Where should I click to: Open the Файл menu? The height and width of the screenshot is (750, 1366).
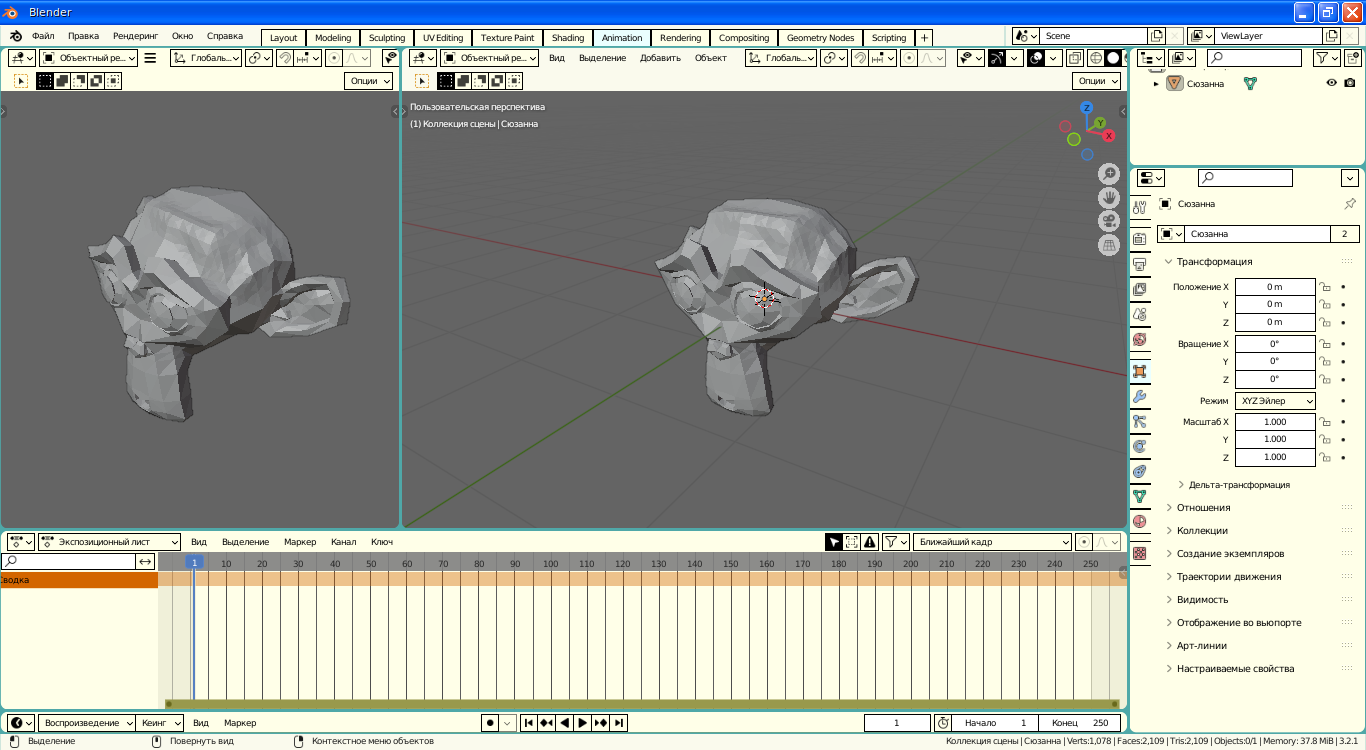pyautogui.click(x=43, y=36)
